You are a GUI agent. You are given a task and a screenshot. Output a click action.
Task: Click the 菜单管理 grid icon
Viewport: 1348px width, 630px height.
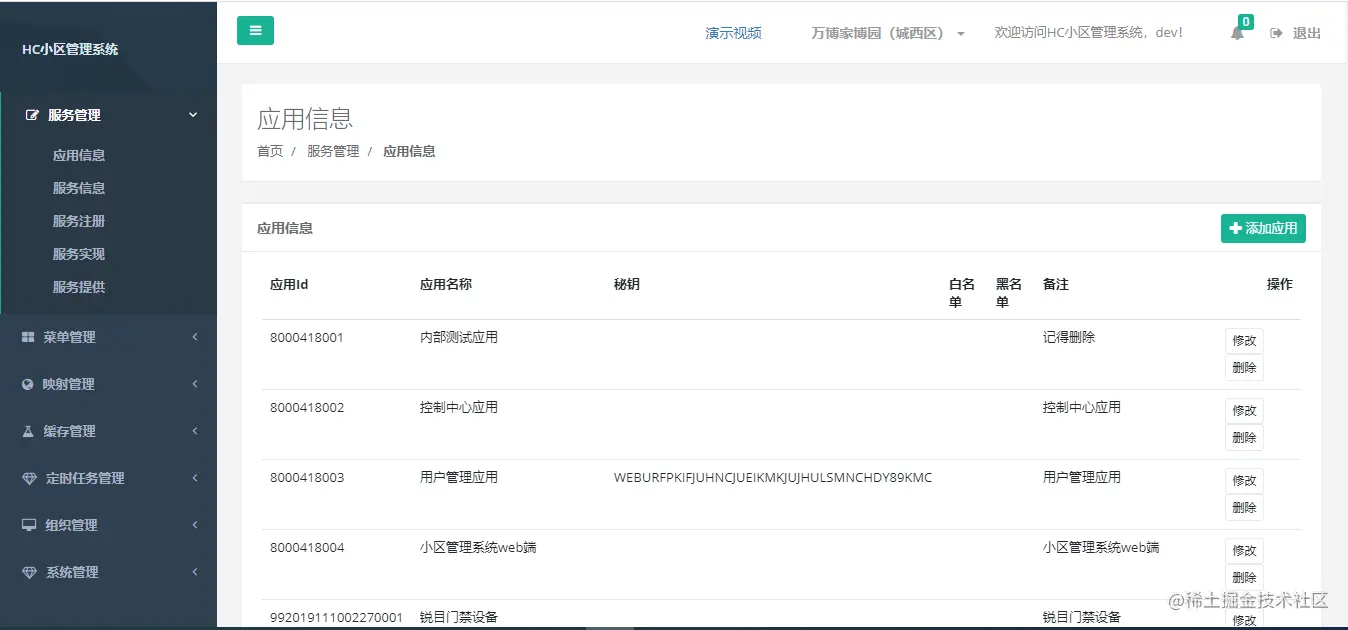(x=28, y=338)
